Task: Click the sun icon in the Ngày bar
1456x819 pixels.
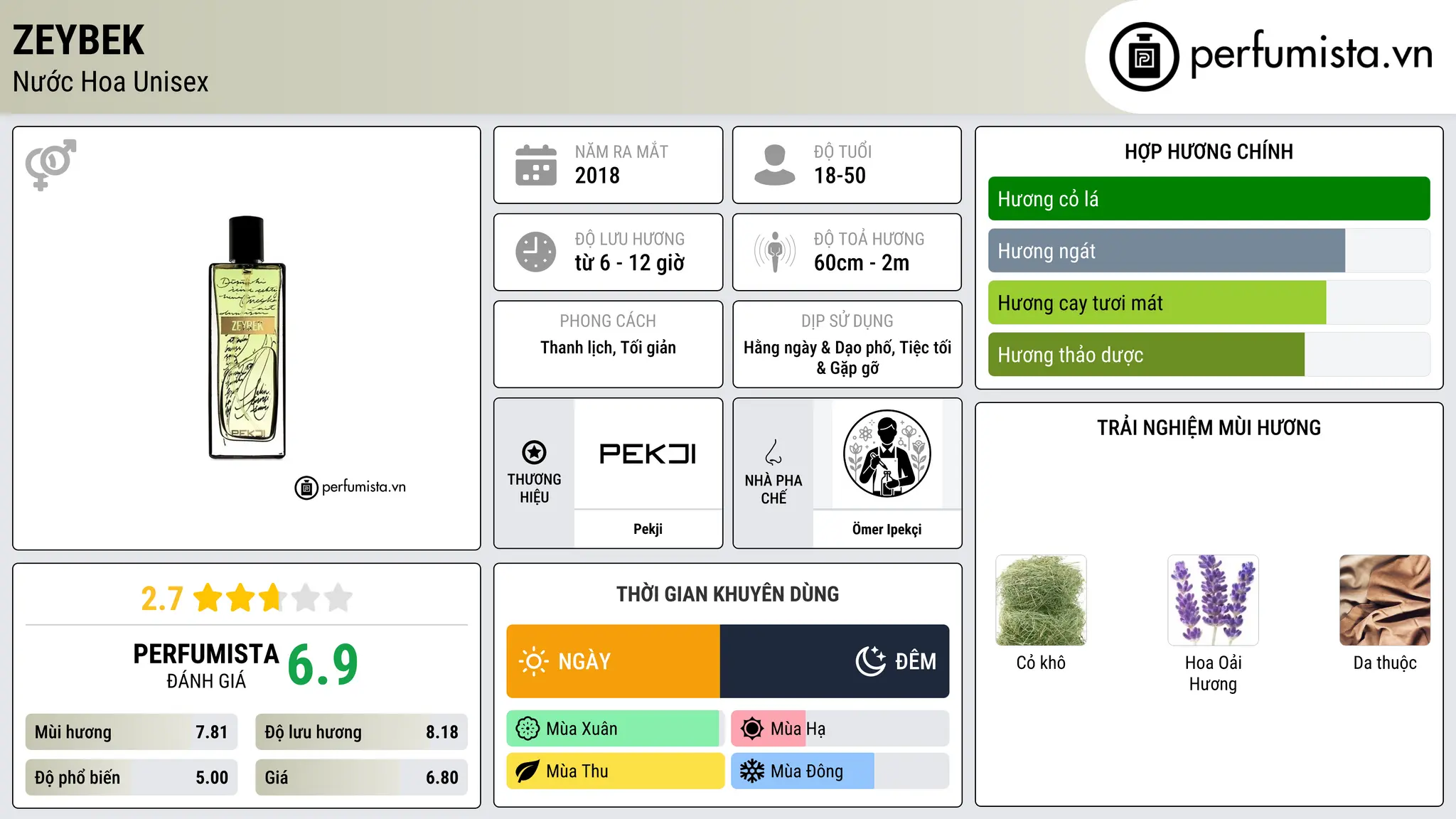Action: pos(534,661)
